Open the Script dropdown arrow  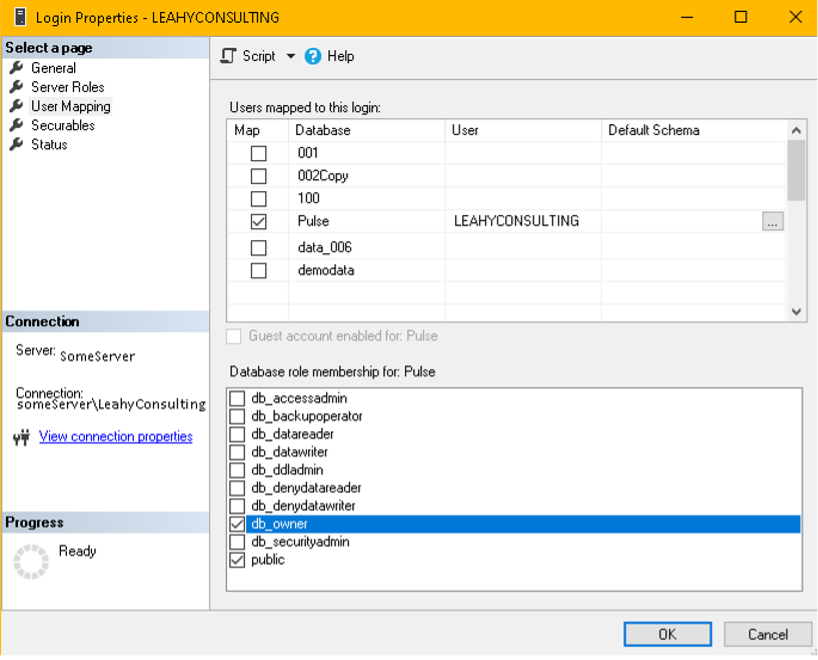pos(291,56)
